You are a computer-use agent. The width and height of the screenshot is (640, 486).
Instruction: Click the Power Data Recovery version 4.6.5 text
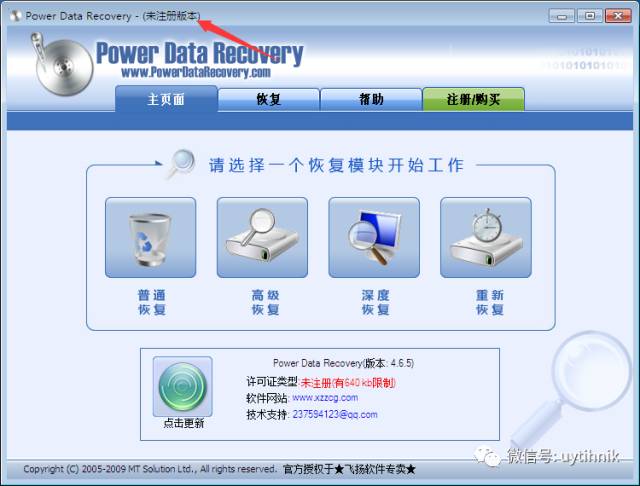pyautogui.click(x=343, y=363)
